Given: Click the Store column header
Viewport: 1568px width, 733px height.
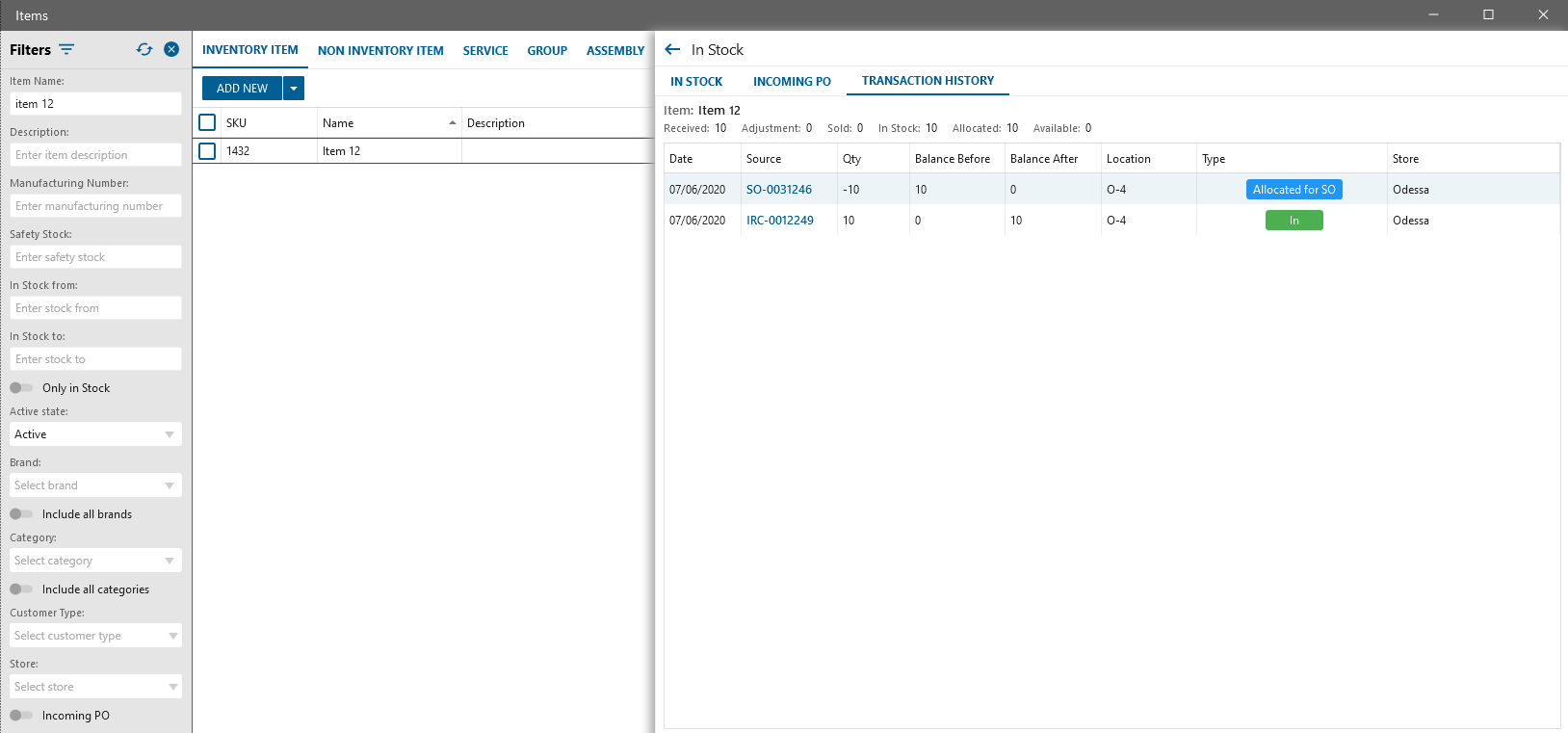Looking at the screenshot, I should point(1474,159).
